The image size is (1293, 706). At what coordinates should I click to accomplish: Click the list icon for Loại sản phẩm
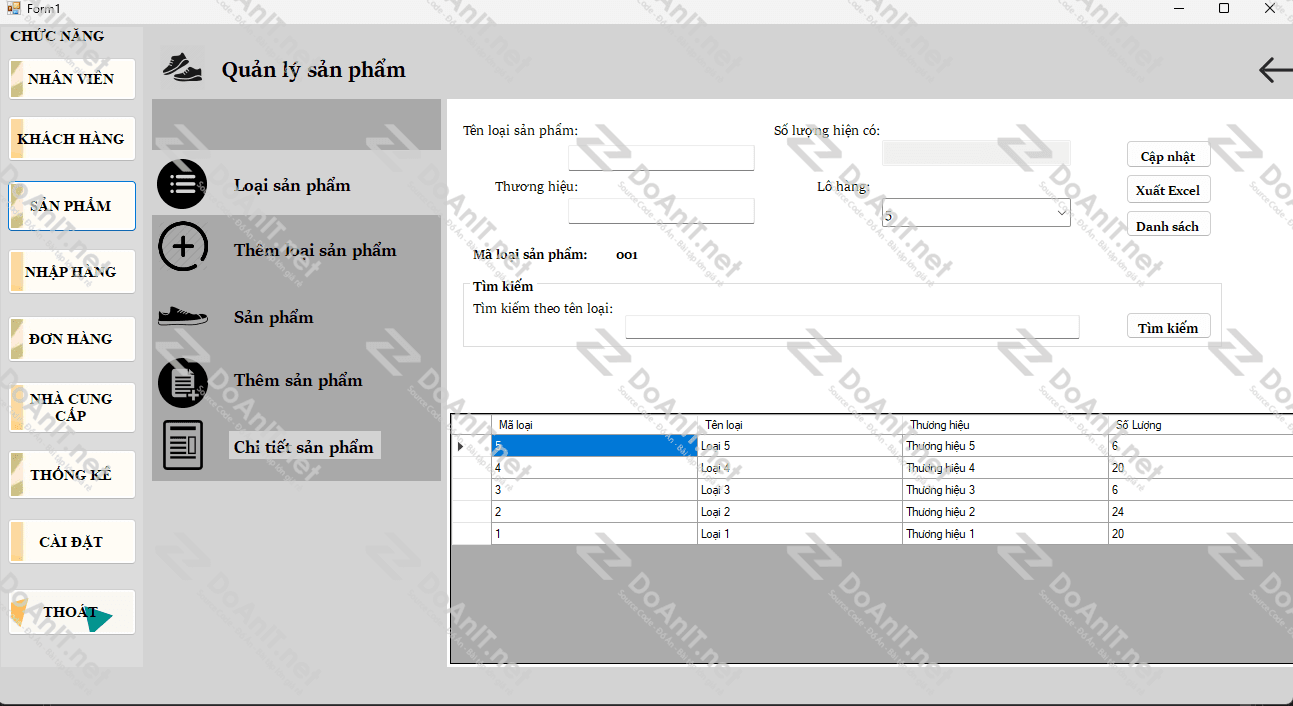click(x=182, y=185)
